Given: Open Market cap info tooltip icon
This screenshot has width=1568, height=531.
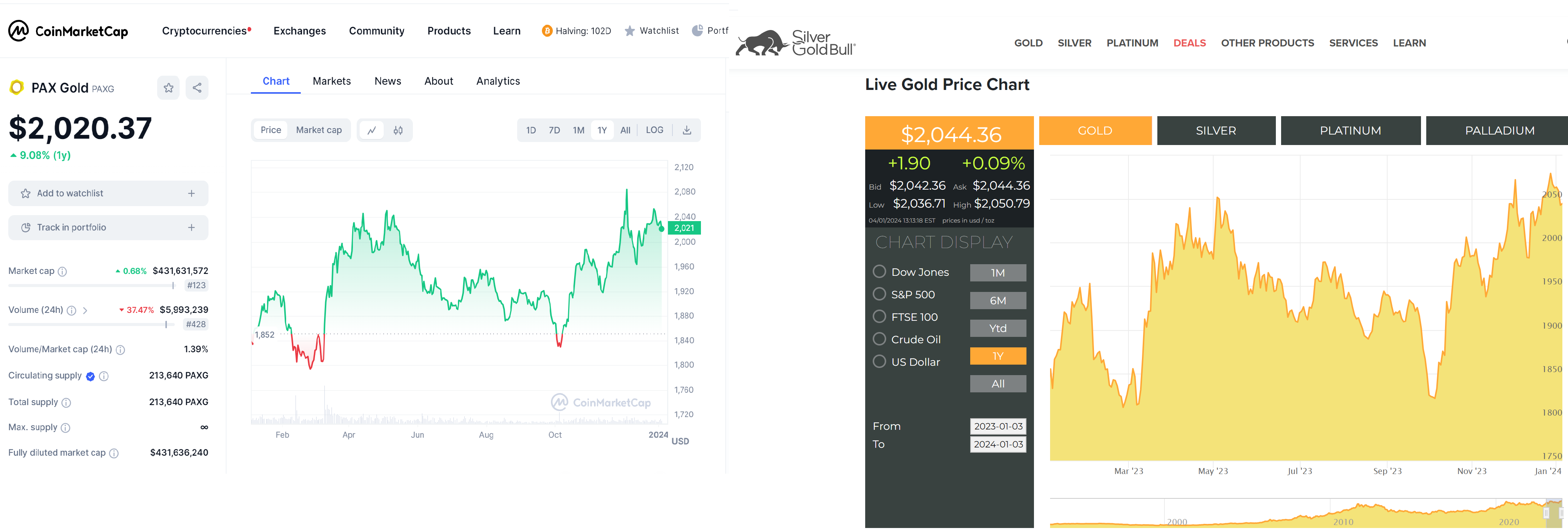Looking at the screenshot, I should coord(62,271).
